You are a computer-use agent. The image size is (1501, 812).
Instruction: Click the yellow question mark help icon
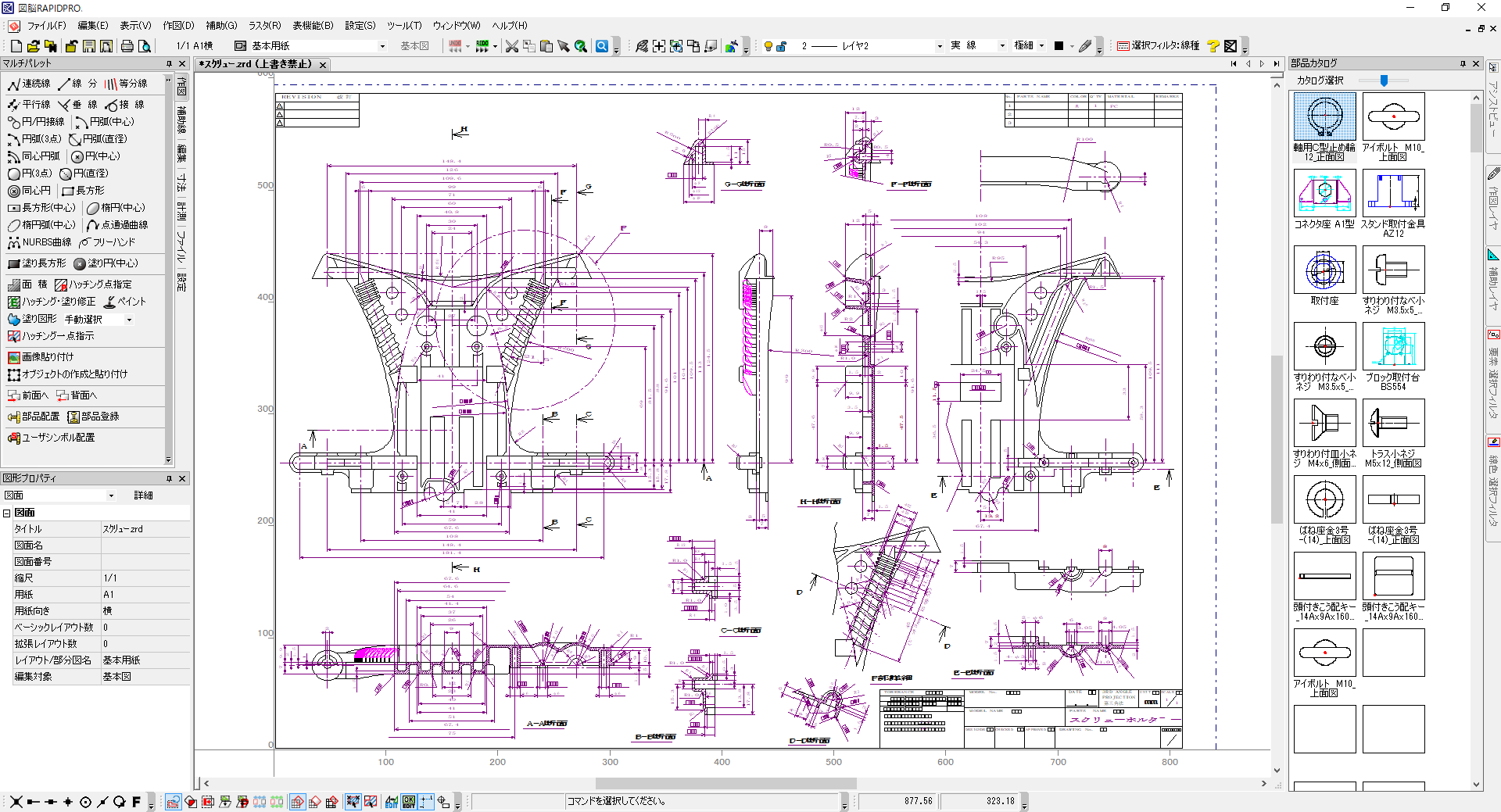click(1213, 46)
